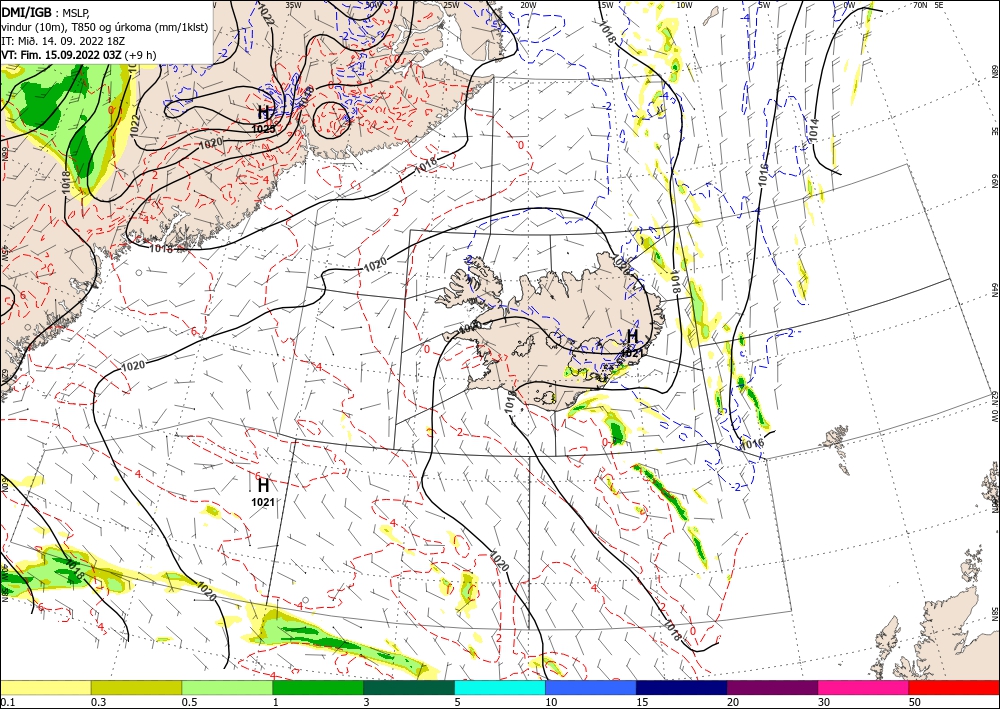The width and height of the screenshot is (1000, 709).
Task: Click the olive 0.3–0.5 legend color segment
Action: point(136,687)
